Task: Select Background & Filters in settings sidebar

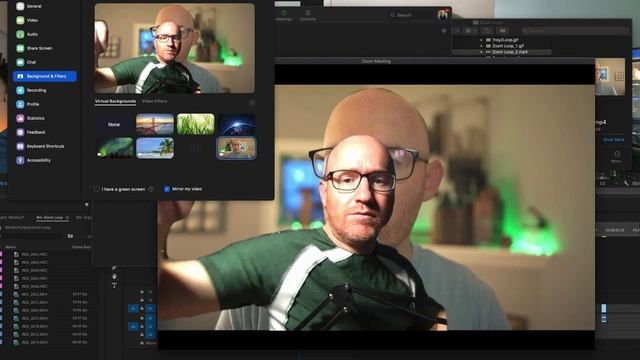Action: pos(44,76)
